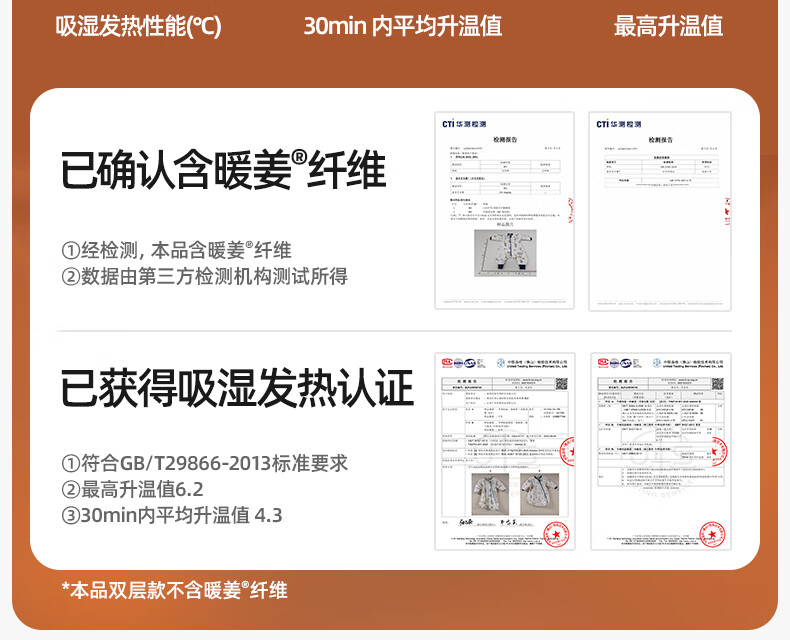
Task: Click the heading 已确认含暖姜纤维
Action: point(223,170)
